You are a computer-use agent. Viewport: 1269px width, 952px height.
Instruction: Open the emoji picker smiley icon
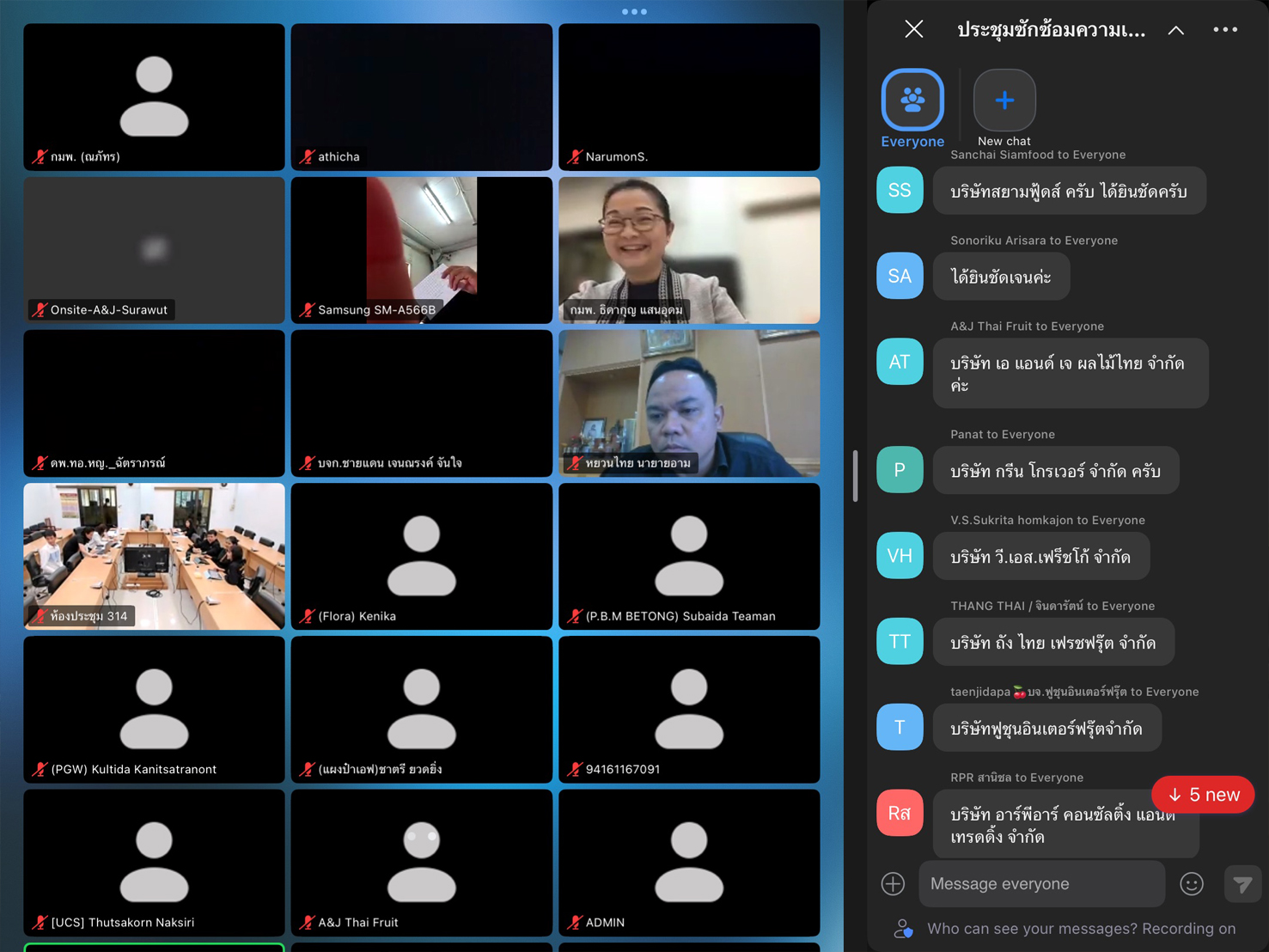1191,883
